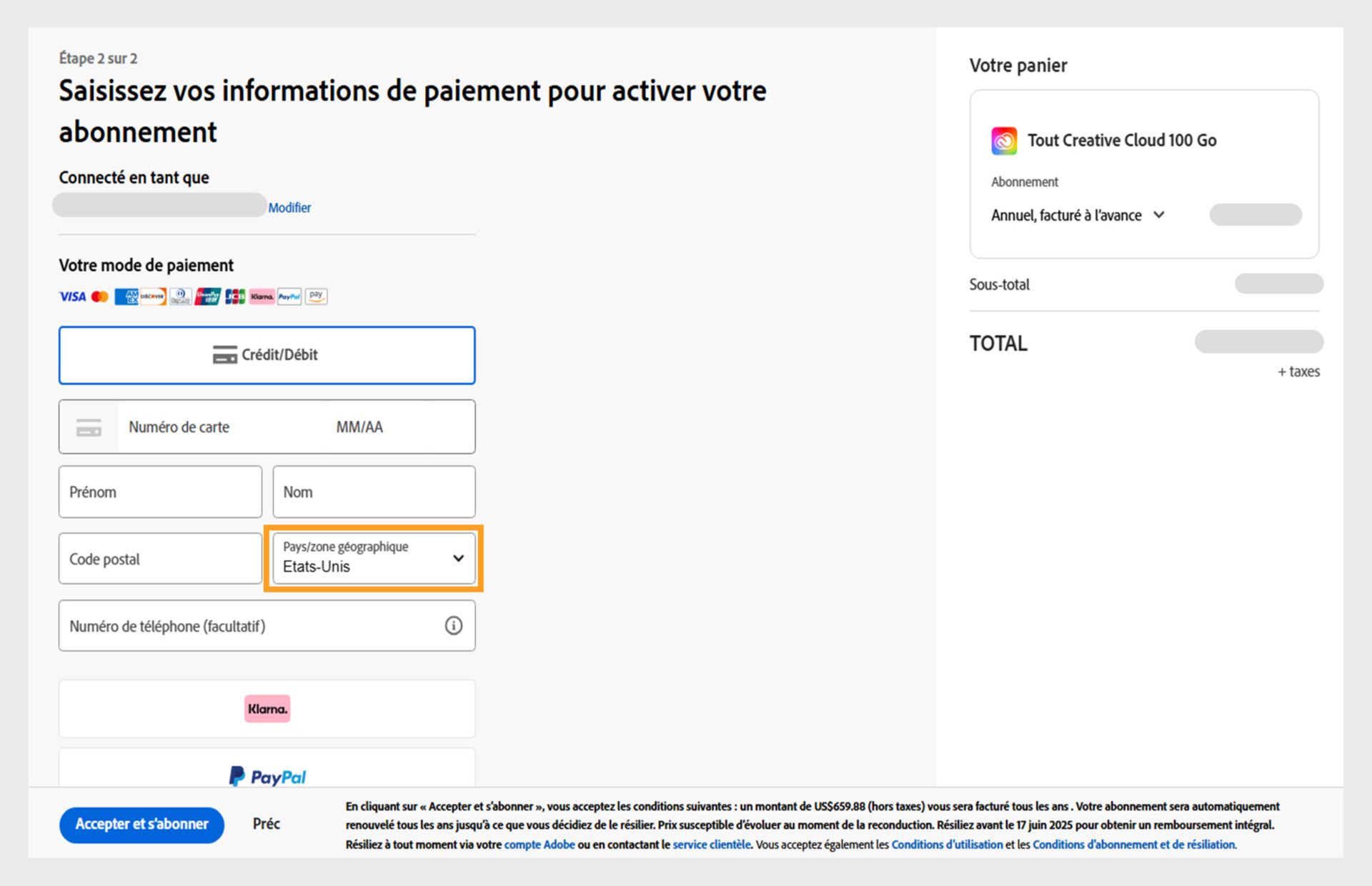Image resolution: width=1372 pixels, height=886 pixels.
Task: Click the Tout Creative Cloud 100 Go title
Action: pos(1122,141)
